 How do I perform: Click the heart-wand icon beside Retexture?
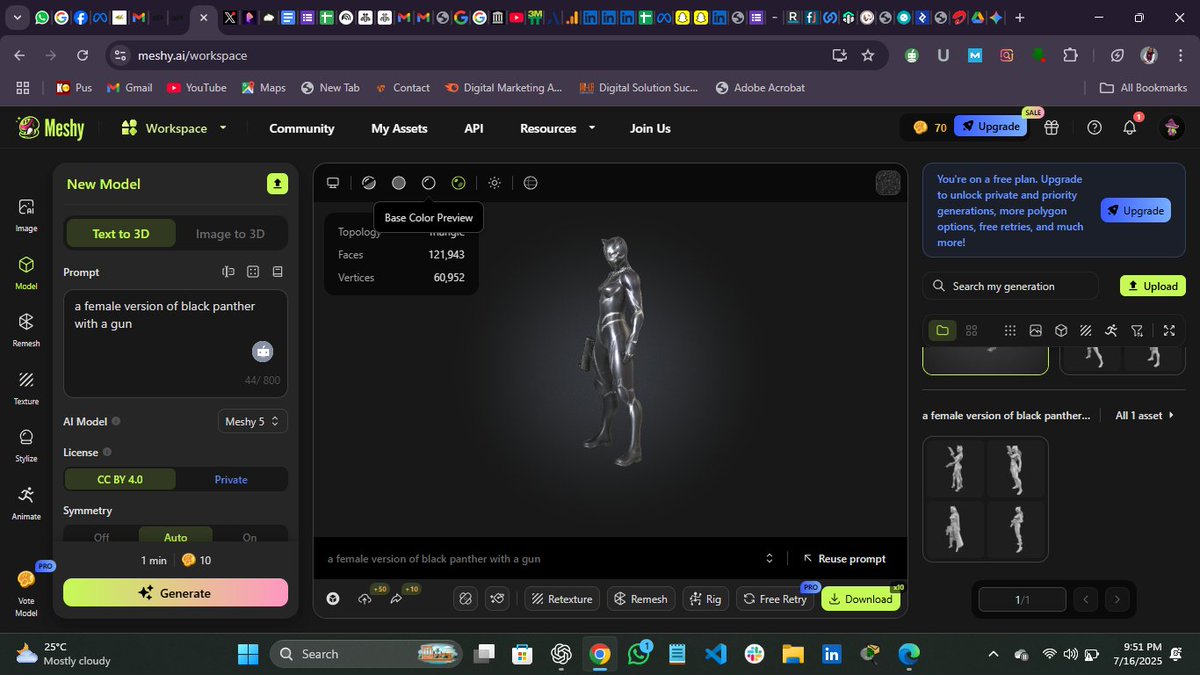click(498, 599)
